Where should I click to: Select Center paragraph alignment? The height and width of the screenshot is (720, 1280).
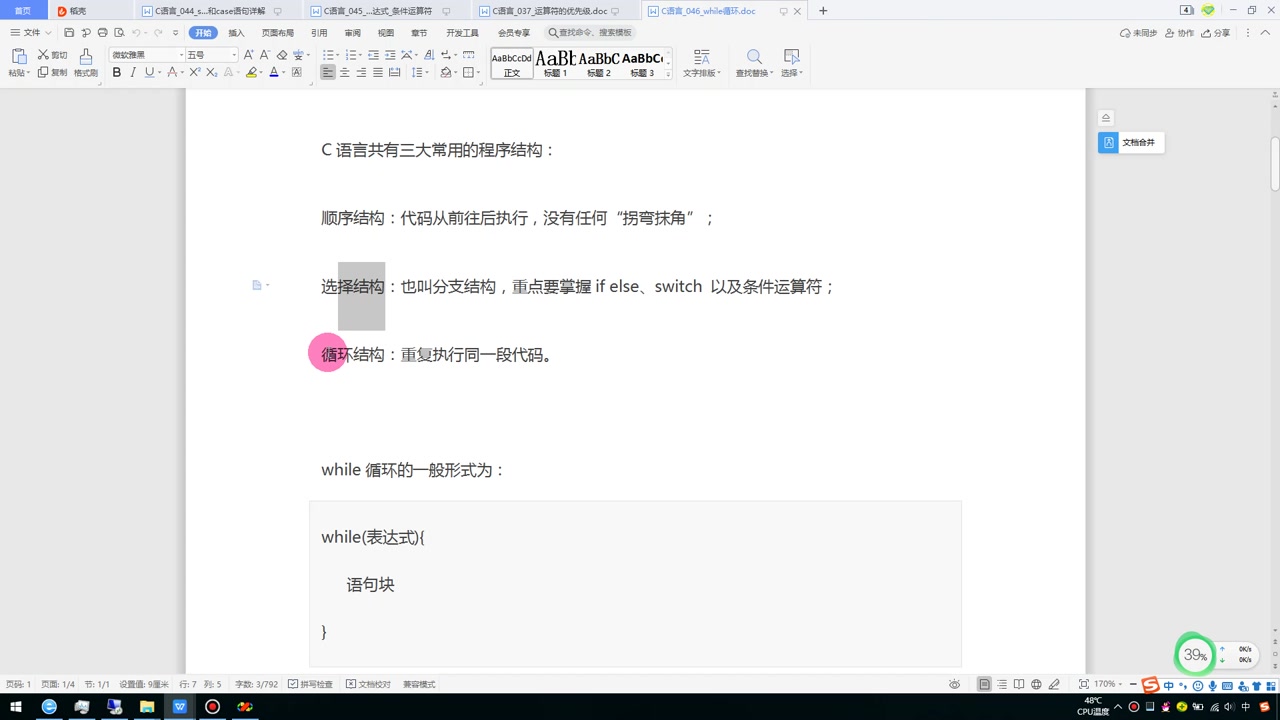(x=345, y=72)
